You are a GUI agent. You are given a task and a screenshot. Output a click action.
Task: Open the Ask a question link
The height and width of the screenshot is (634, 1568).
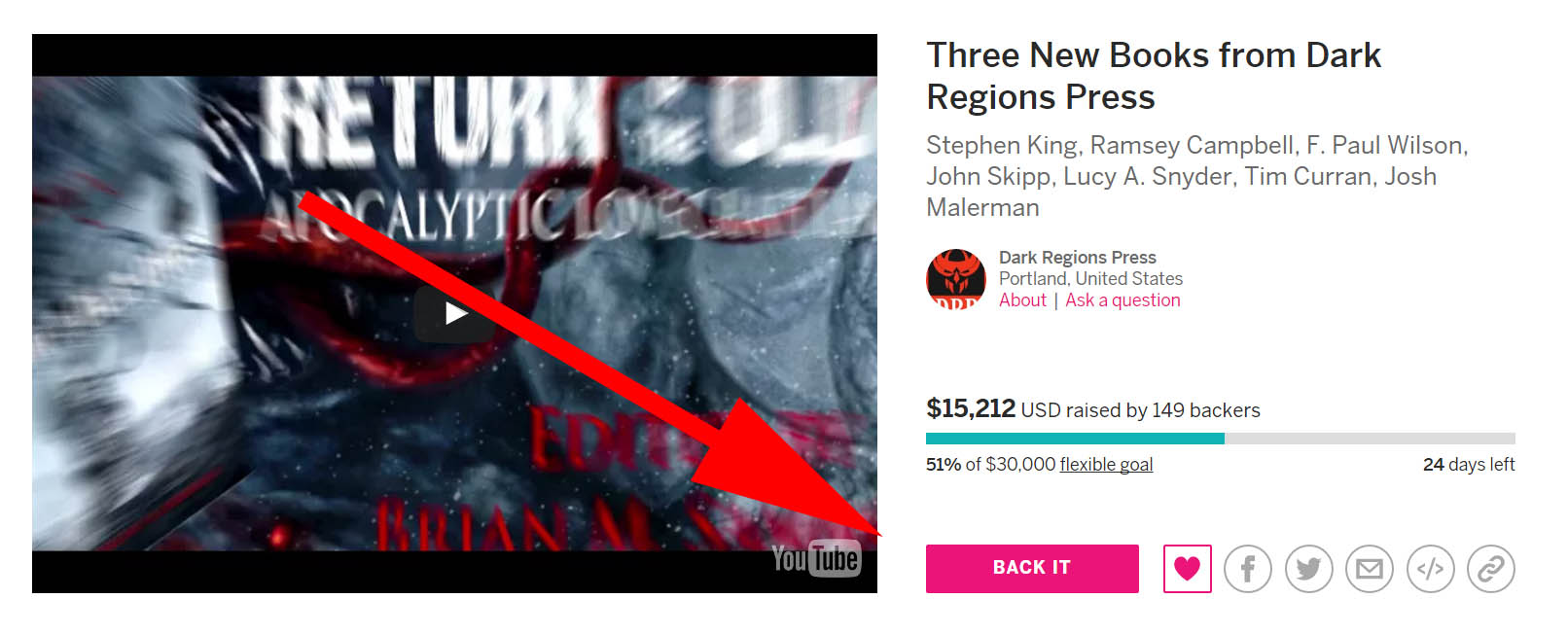(x=1123, y=300)
